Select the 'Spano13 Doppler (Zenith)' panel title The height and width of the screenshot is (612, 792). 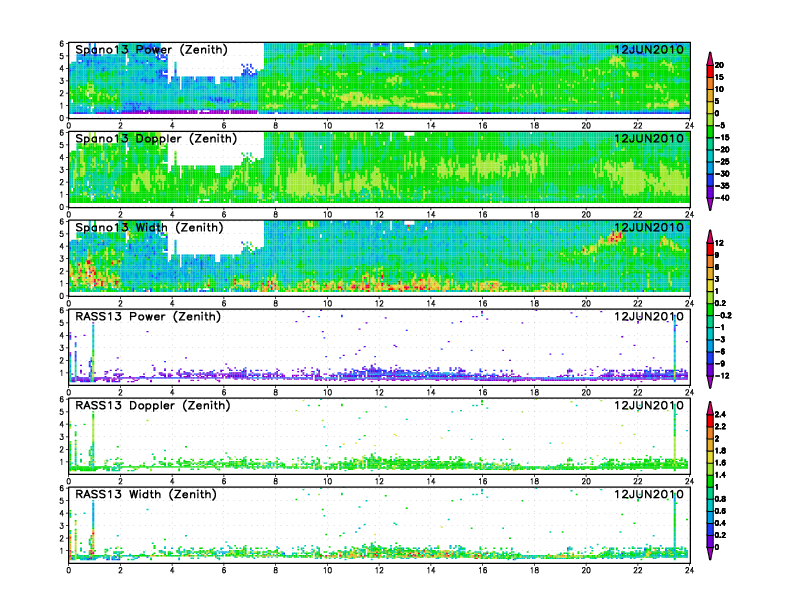(x=156, y=139)
